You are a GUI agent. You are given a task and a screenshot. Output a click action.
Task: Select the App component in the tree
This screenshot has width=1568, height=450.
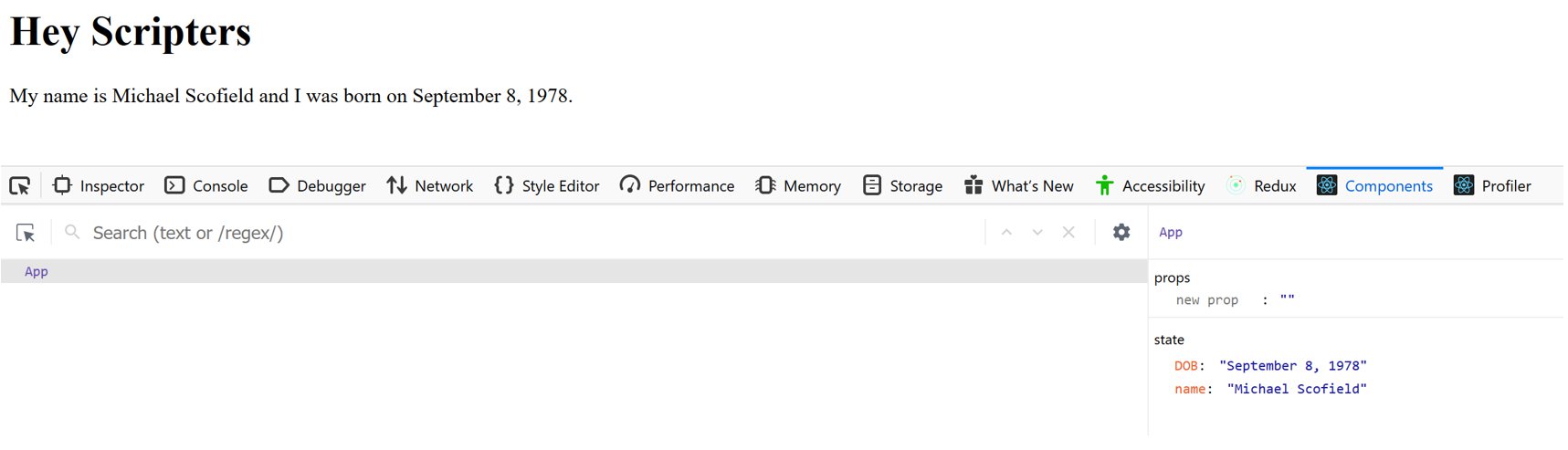tap(37, 272)
